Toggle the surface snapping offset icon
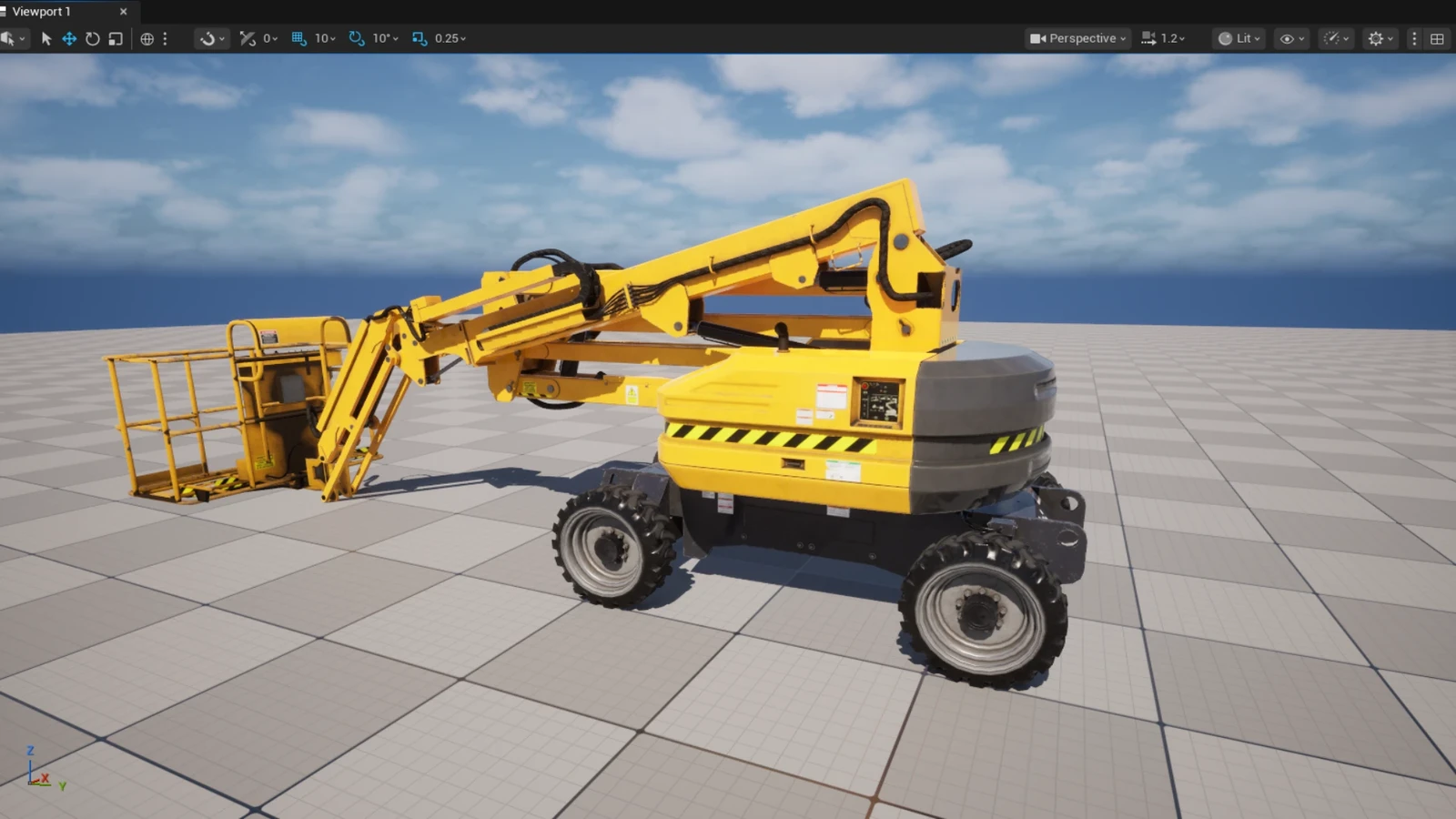 tap(248, 38)
